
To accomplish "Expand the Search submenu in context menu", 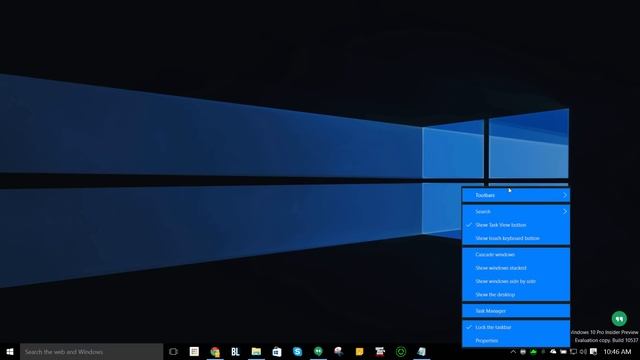I will [x=516, y=211].
